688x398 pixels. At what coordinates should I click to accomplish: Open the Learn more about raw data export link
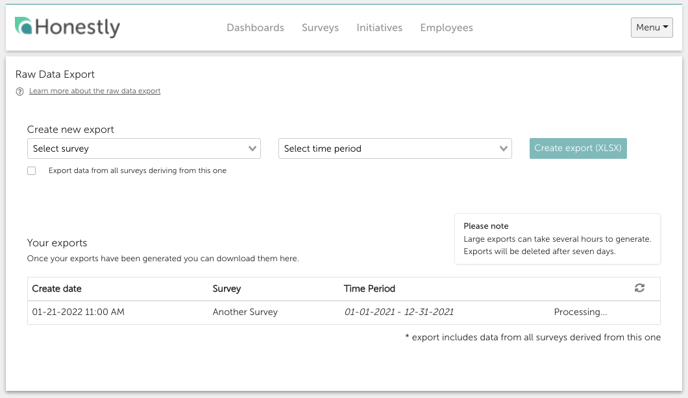pos(95,91)
